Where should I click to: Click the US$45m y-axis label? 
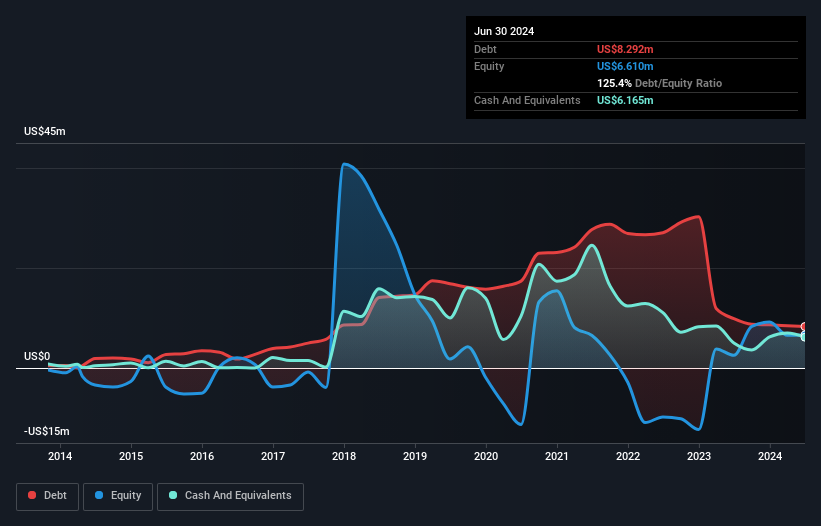(45, 131)
